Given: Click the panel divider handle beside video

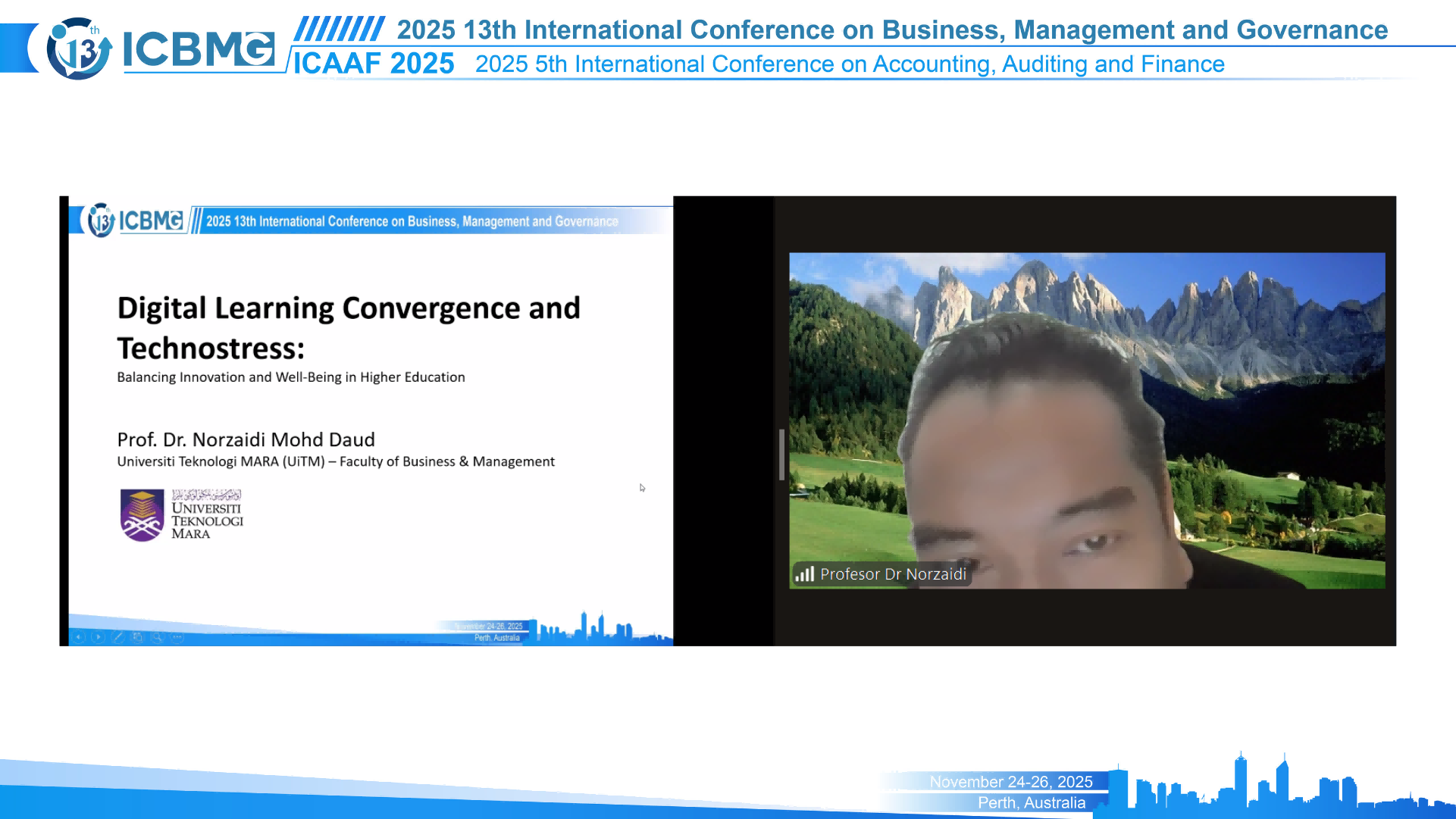Looking at the screenshot, I should pos(781,455).
